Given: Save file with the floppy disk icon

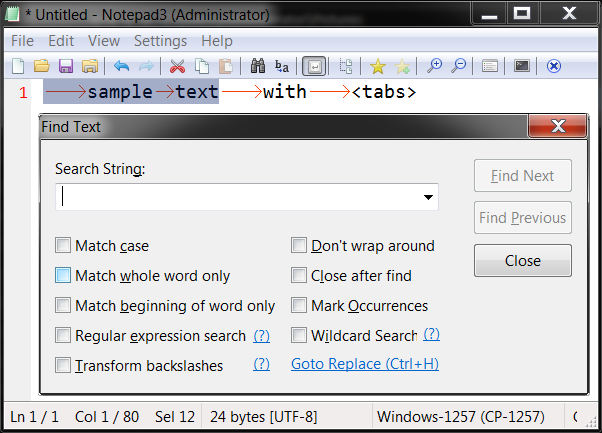Looking at the screenshot, I should point(66,66).
